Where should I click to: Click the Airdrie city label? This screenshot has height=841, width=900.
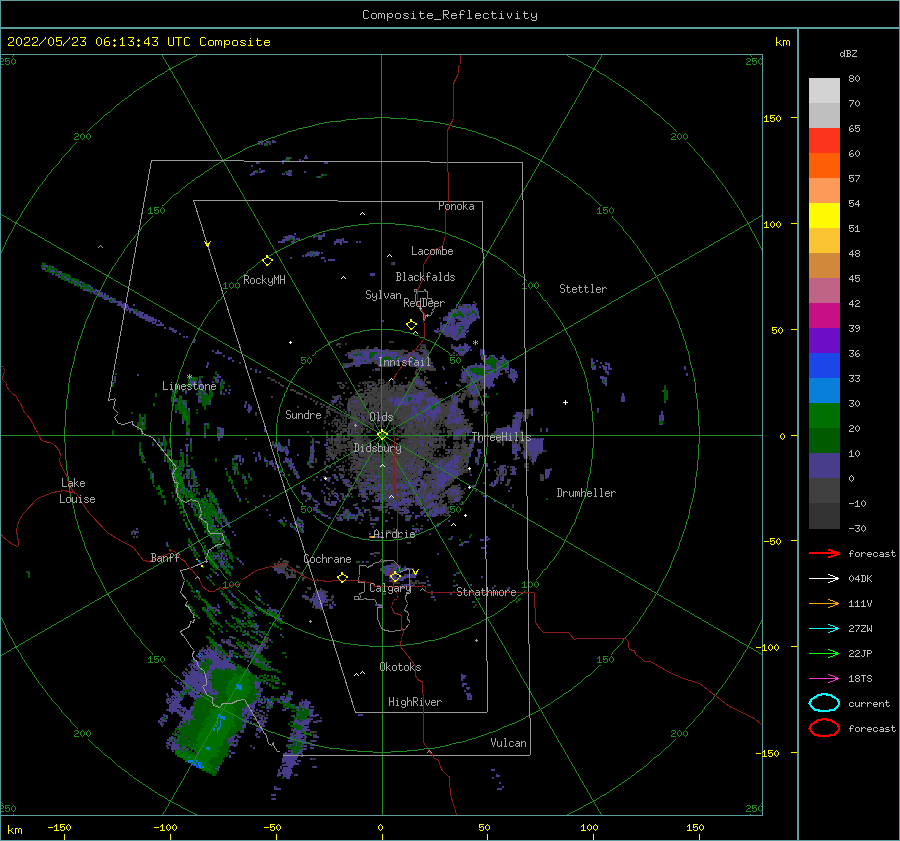point(394,534)
